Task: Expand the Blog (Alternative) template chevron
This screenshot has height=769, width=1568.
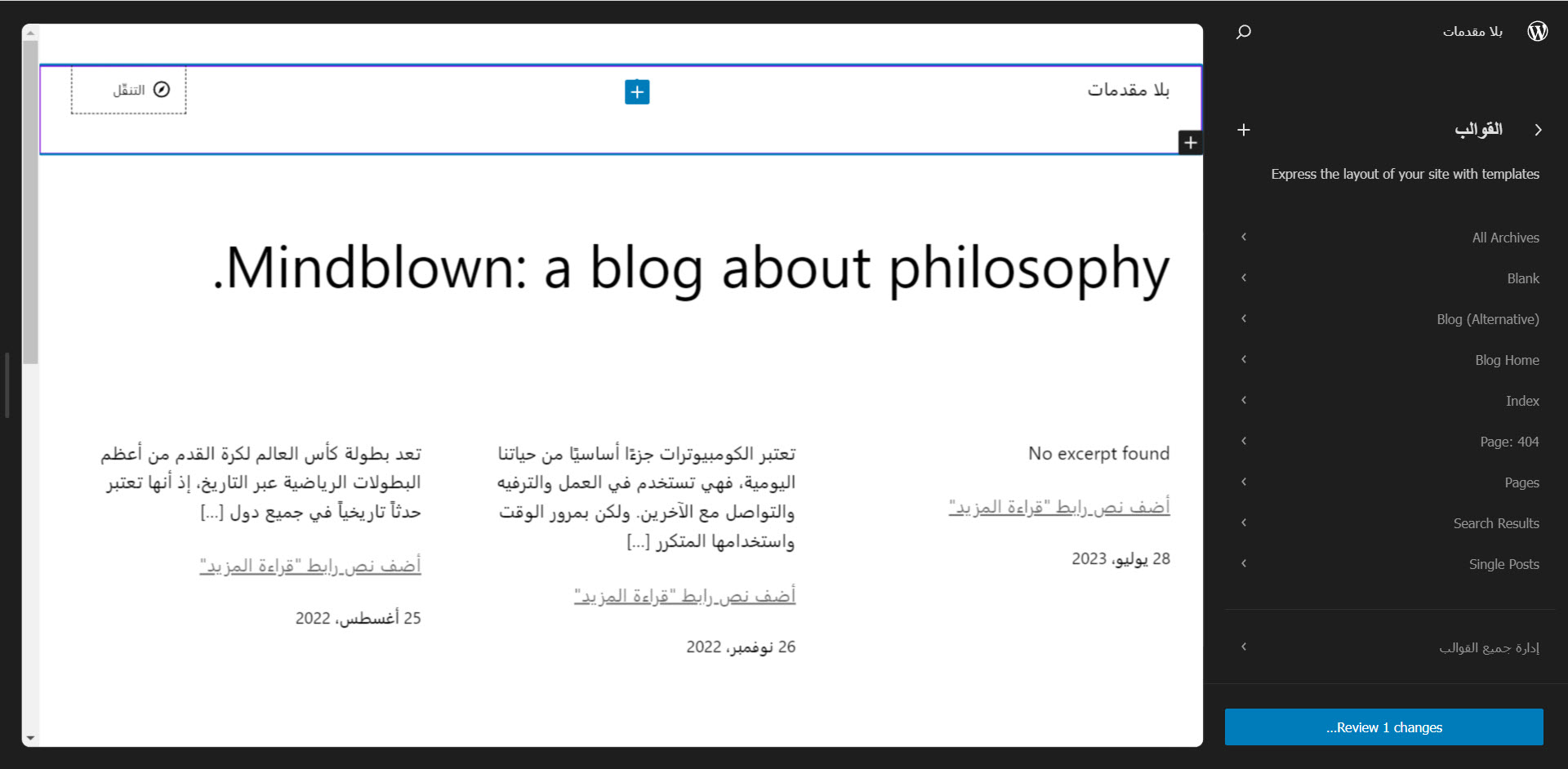Action: [1244, 318]
